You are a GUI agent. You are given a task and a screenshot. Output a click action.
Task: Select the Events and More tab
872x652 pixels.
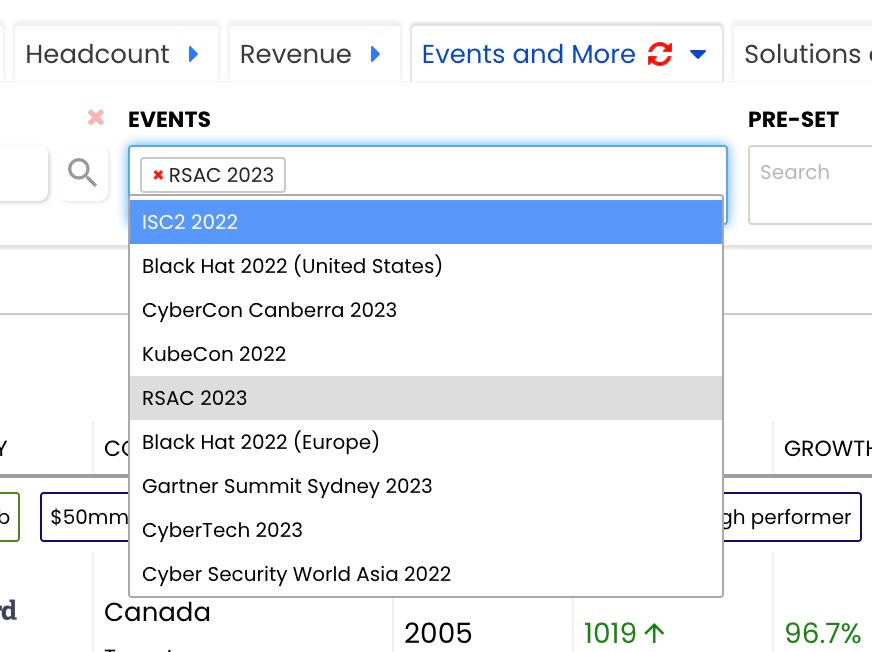pos(566,54)
